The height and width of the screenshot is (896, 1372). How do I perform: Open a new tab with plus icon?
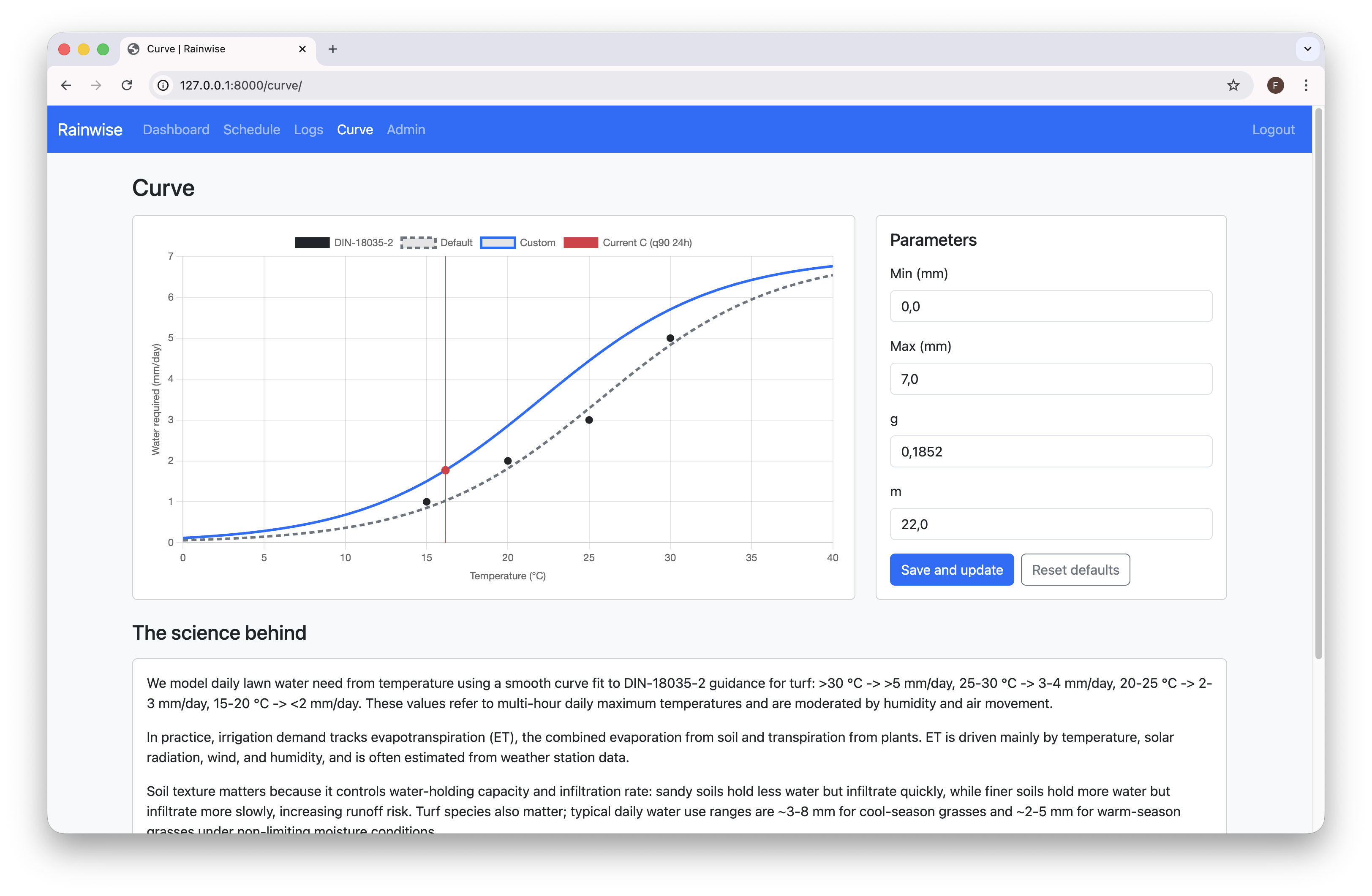coord(332,49)
